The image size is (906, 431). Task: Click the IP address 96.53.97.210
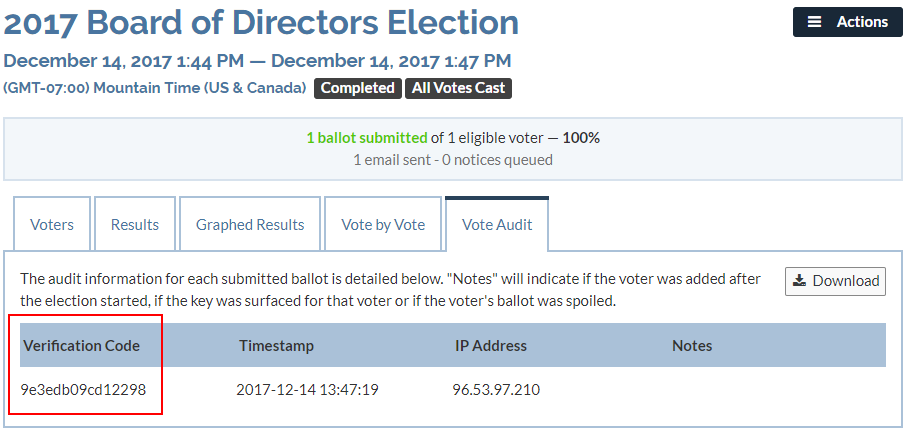(x=496, y=390)
